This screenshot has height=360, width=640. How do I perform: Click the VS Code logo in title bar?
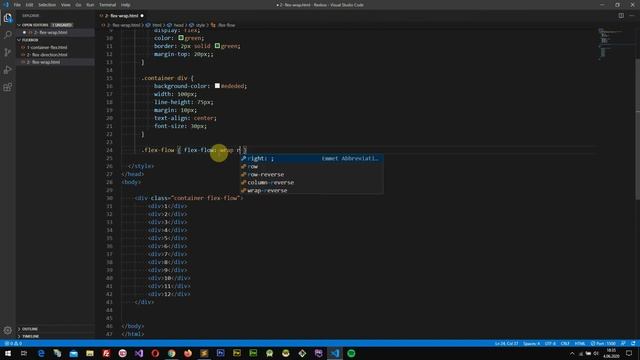(6, 5)
